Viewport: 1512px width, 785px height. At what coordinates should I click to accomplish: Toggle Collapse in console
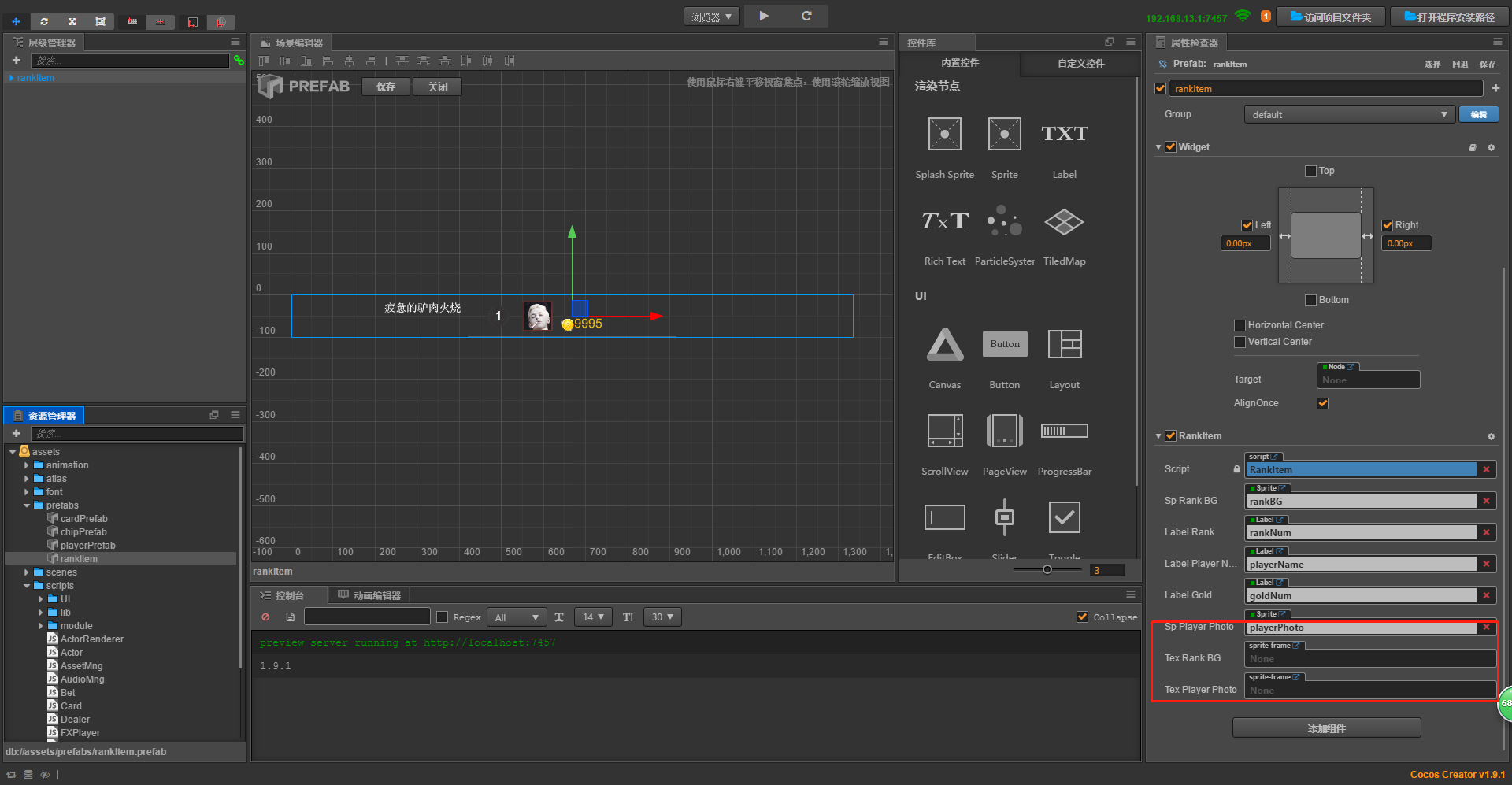point(1083,617)
